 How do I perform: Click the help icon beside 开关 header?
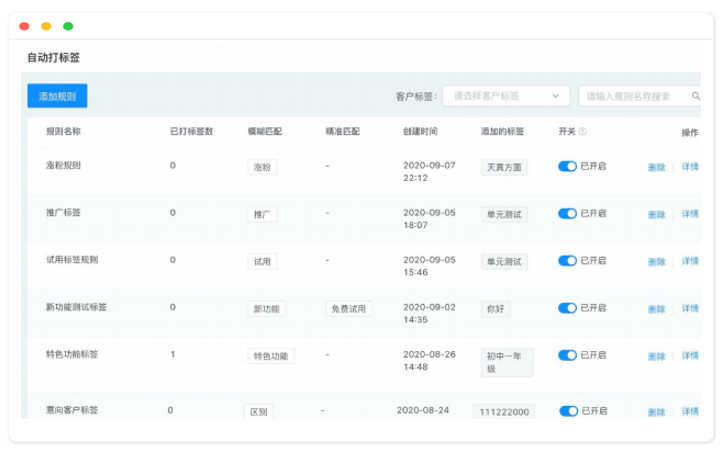(x=583, y=132)
